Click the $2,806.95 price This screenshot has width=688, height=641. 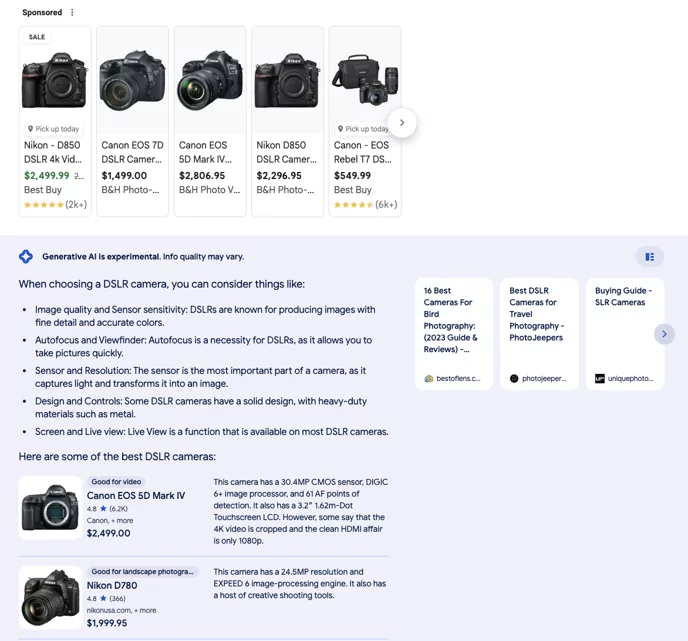tap(202, 175)
